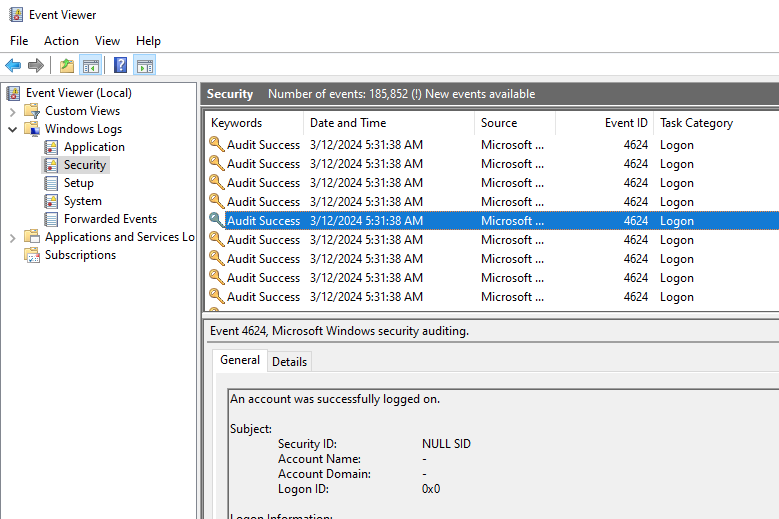This screenshot has width=779, height=519.
Task: Click the Forwarded Events log icon
Action: [x=52, y=219]
